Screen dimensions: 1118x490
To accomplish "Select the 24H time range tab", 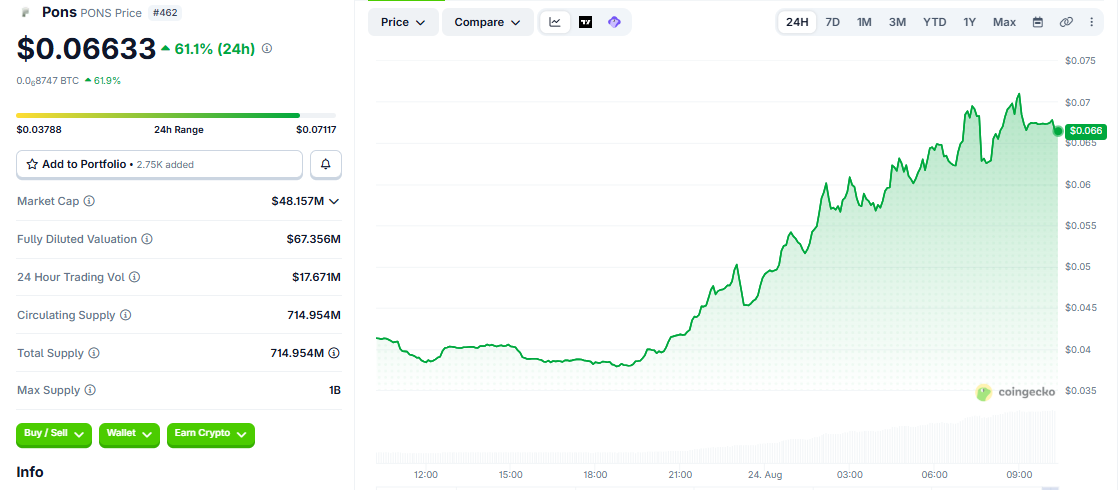I will pyautogui.click(x=796, y=22).
